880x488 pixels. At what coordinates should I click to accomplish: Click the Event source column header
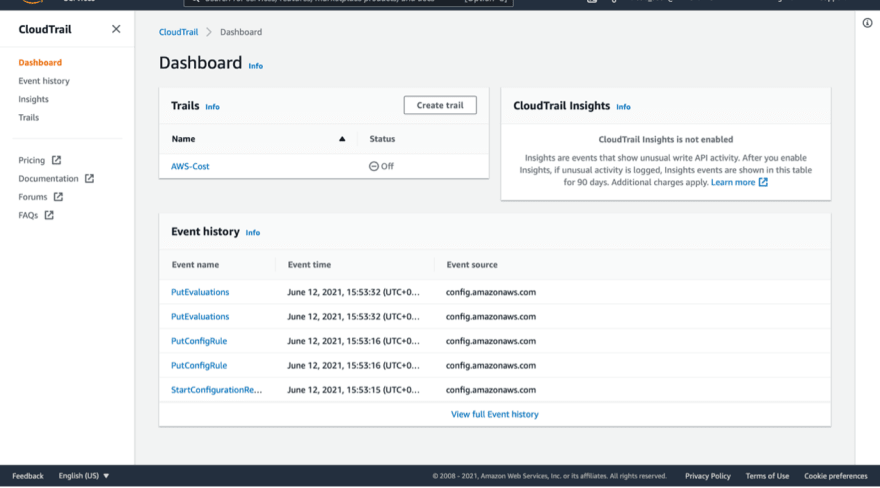[x=472, y=265]
